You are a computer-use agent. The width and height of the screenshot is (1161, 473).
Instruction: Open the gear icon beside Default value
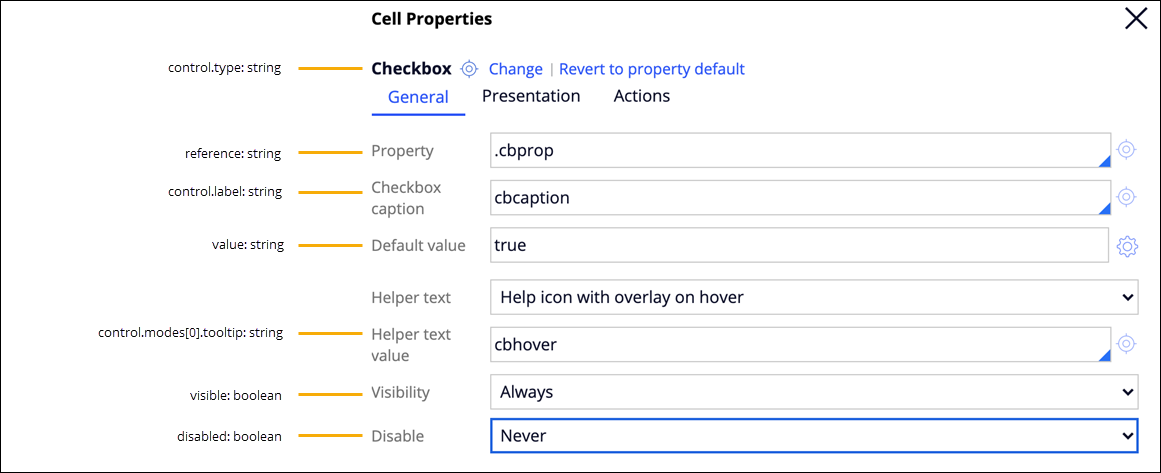(x=1127, y=246)
